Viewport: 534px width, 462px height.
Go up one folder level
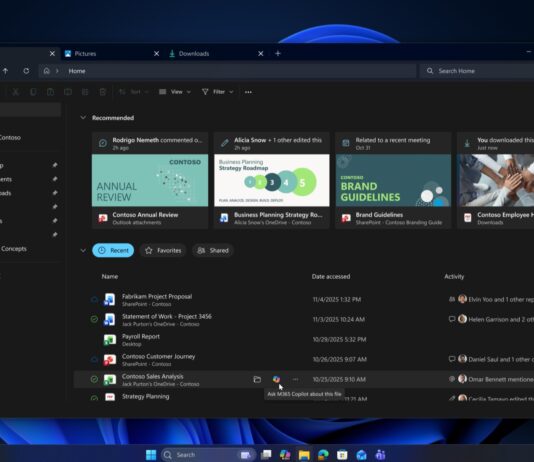[5, 71]
